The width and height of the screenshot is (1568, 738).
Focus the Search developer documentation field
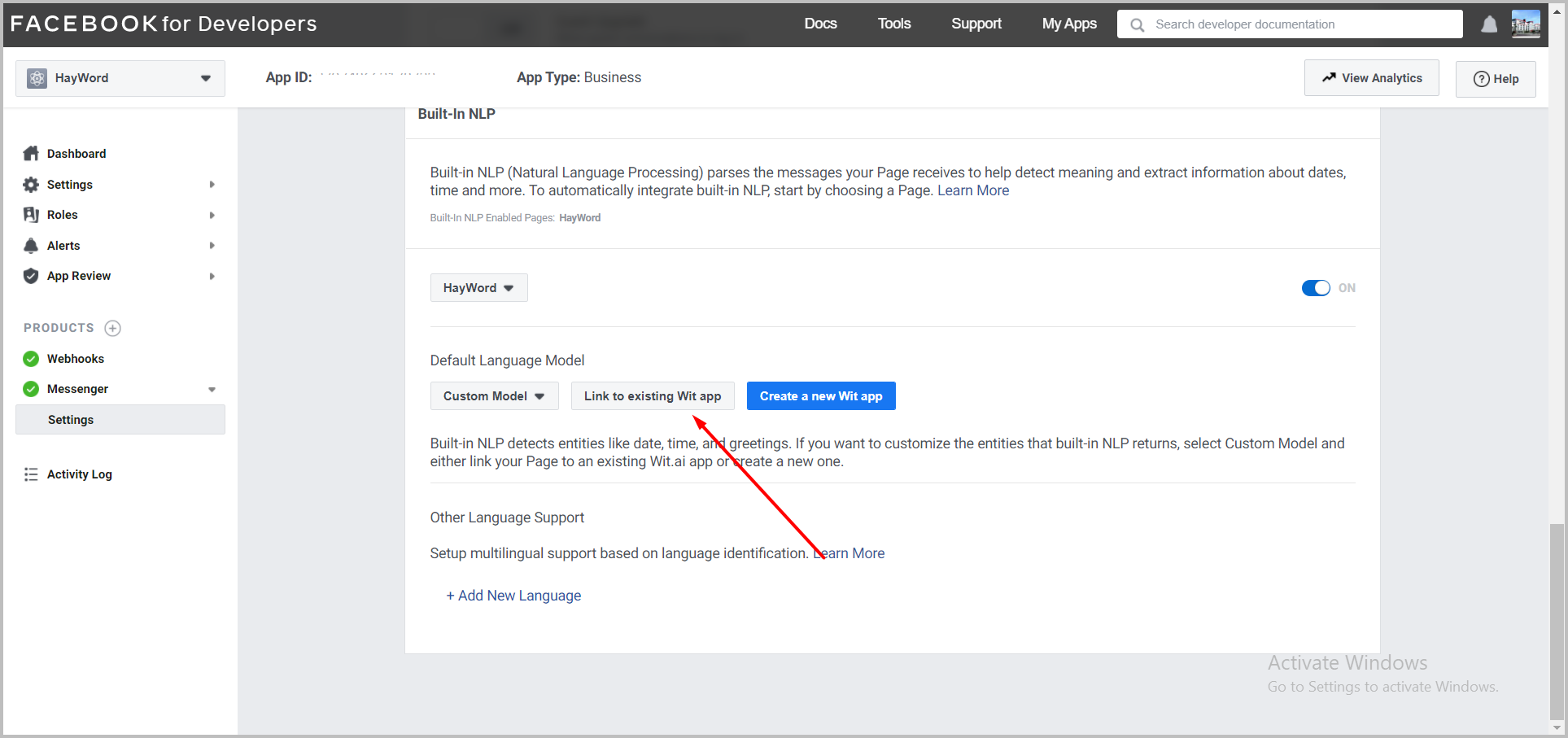pyautogui.click(x=1290, y=24)
